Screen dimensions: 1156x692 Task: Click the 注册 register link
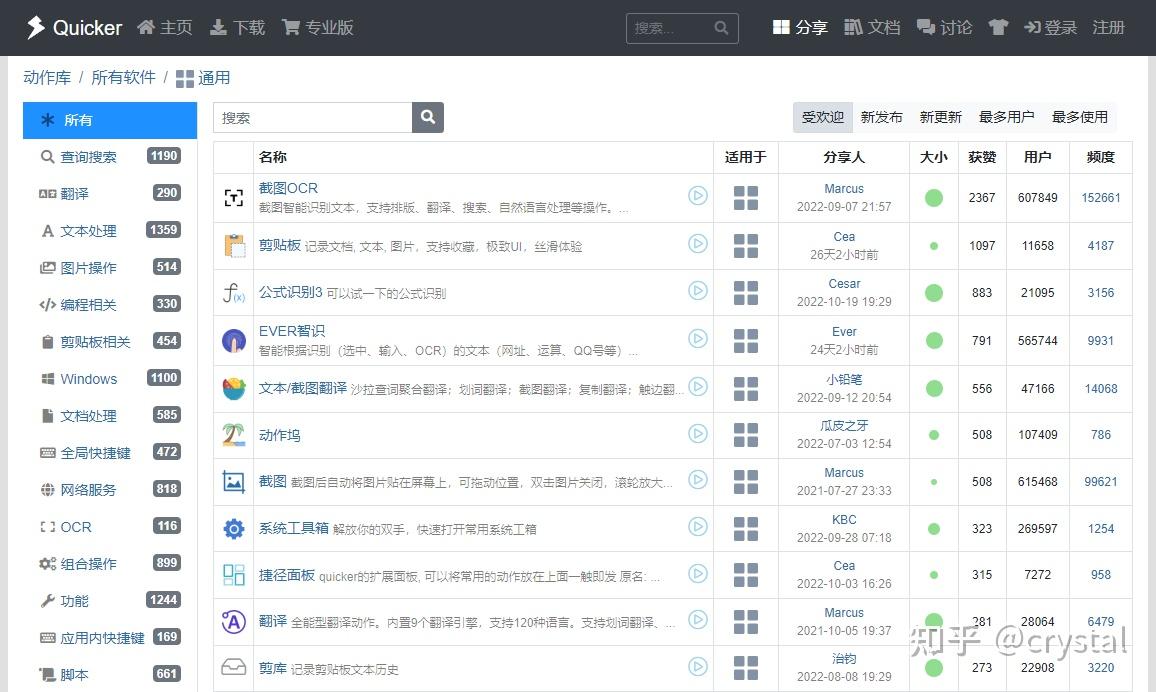[x=1108, y=27]
